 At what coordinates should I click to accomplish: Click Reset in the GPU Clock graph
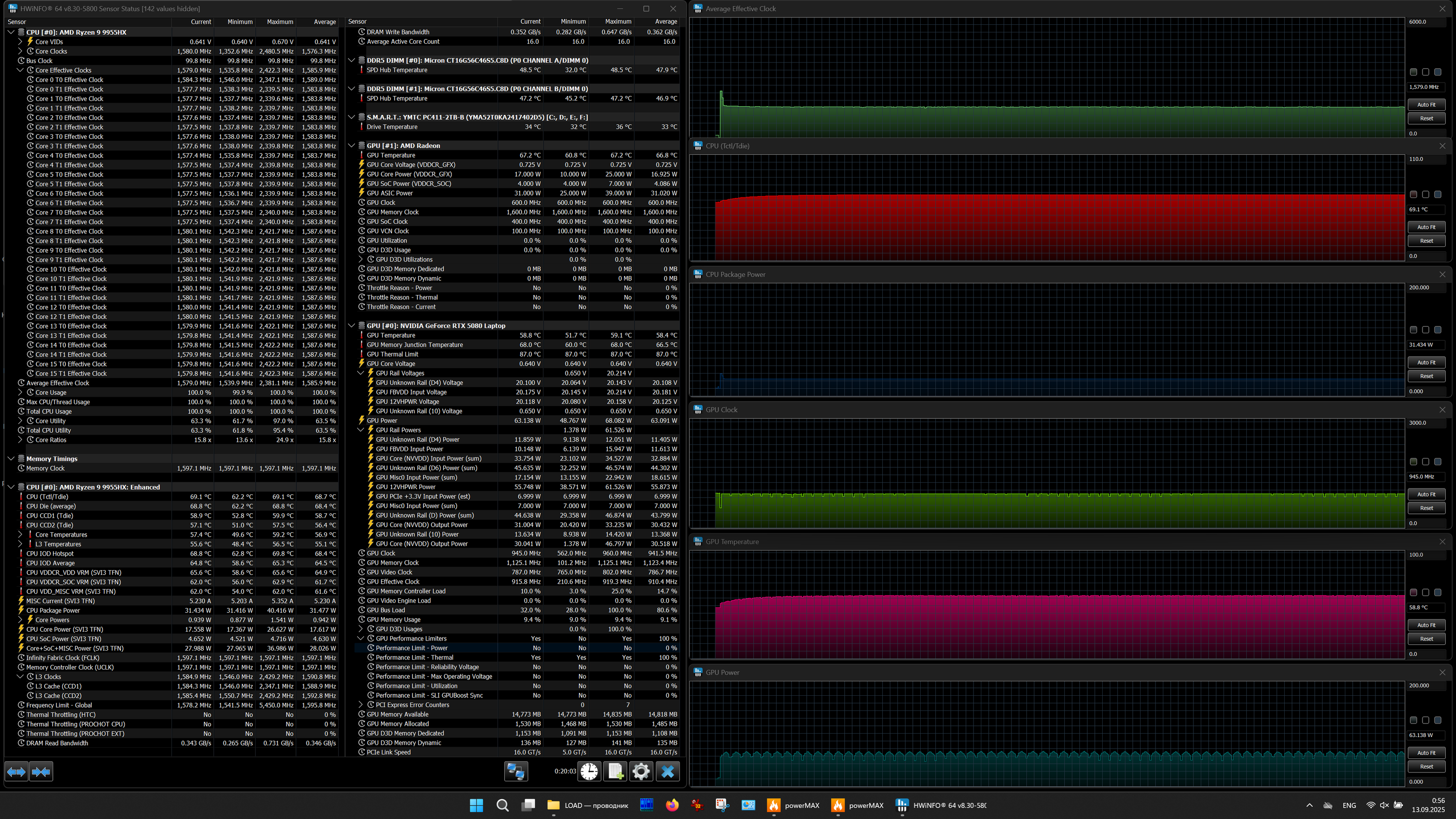[1426, 508]
